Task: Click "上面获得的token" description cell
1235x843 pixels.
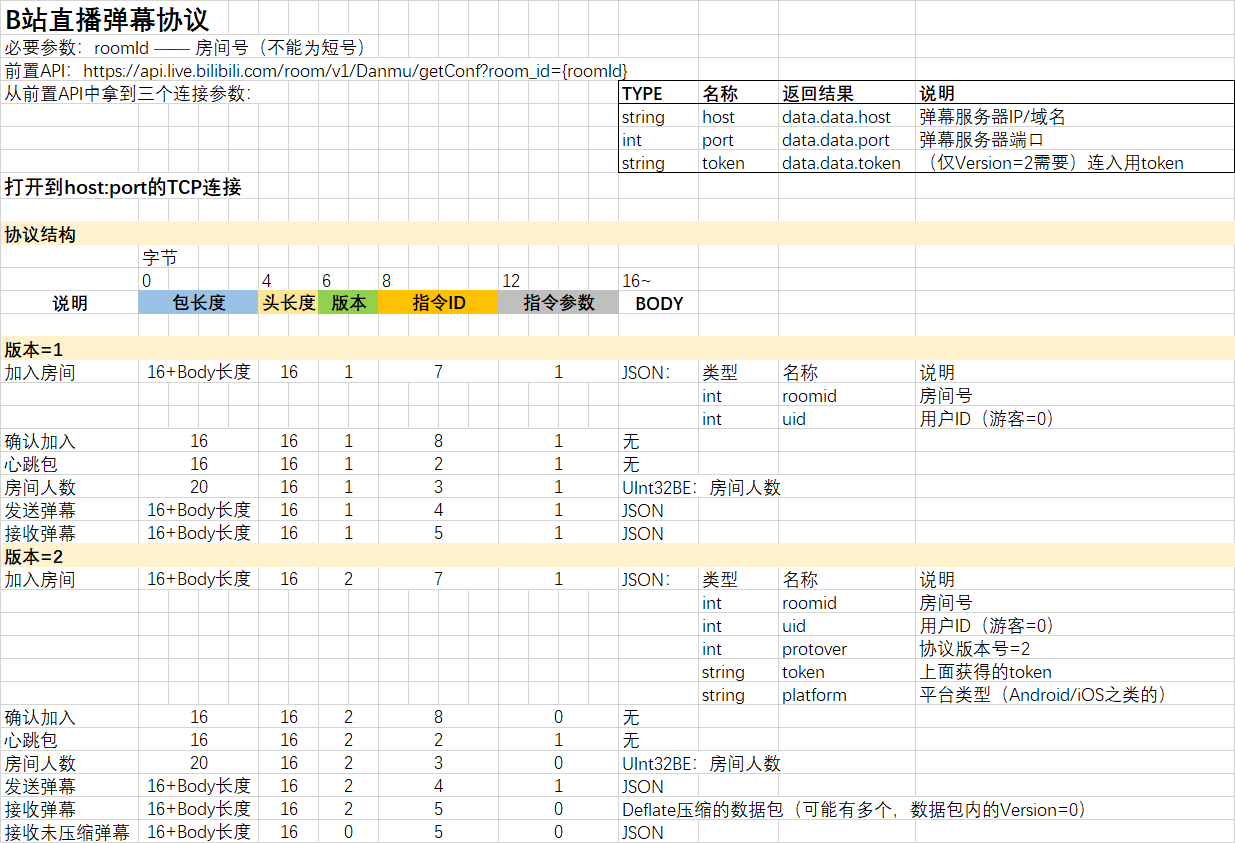Action: point(985,671)
